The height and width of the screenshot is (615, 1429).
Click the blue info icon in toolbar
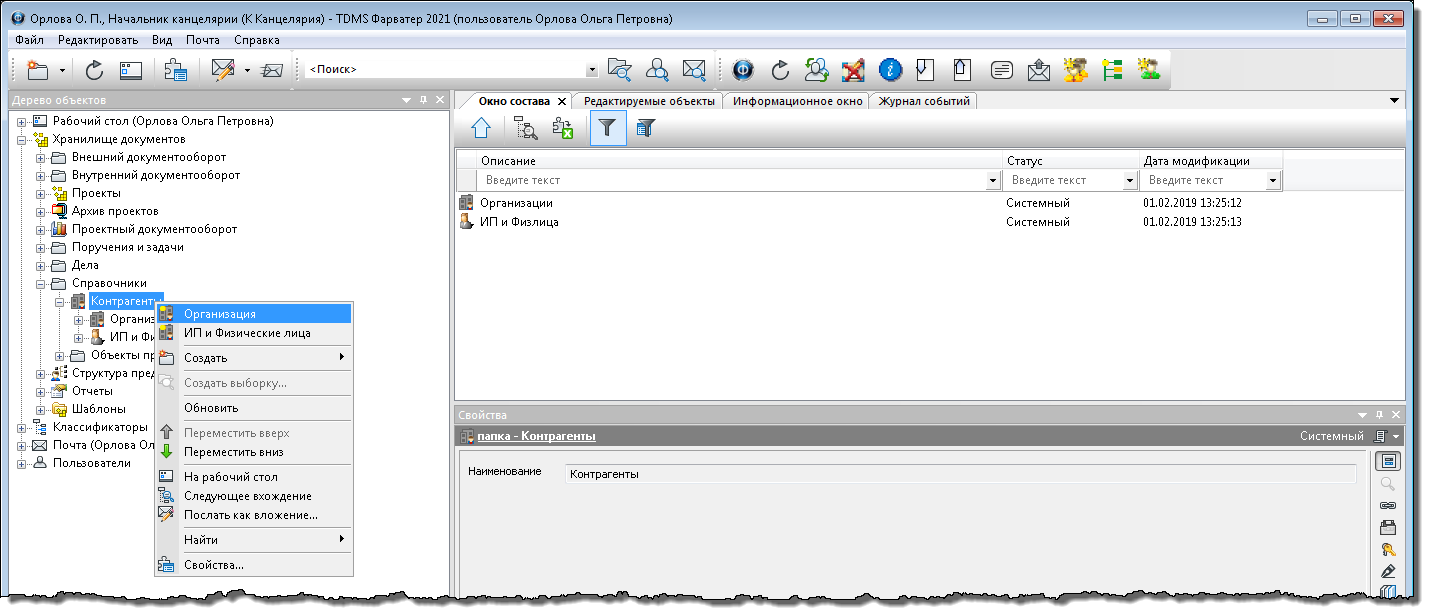890,70
